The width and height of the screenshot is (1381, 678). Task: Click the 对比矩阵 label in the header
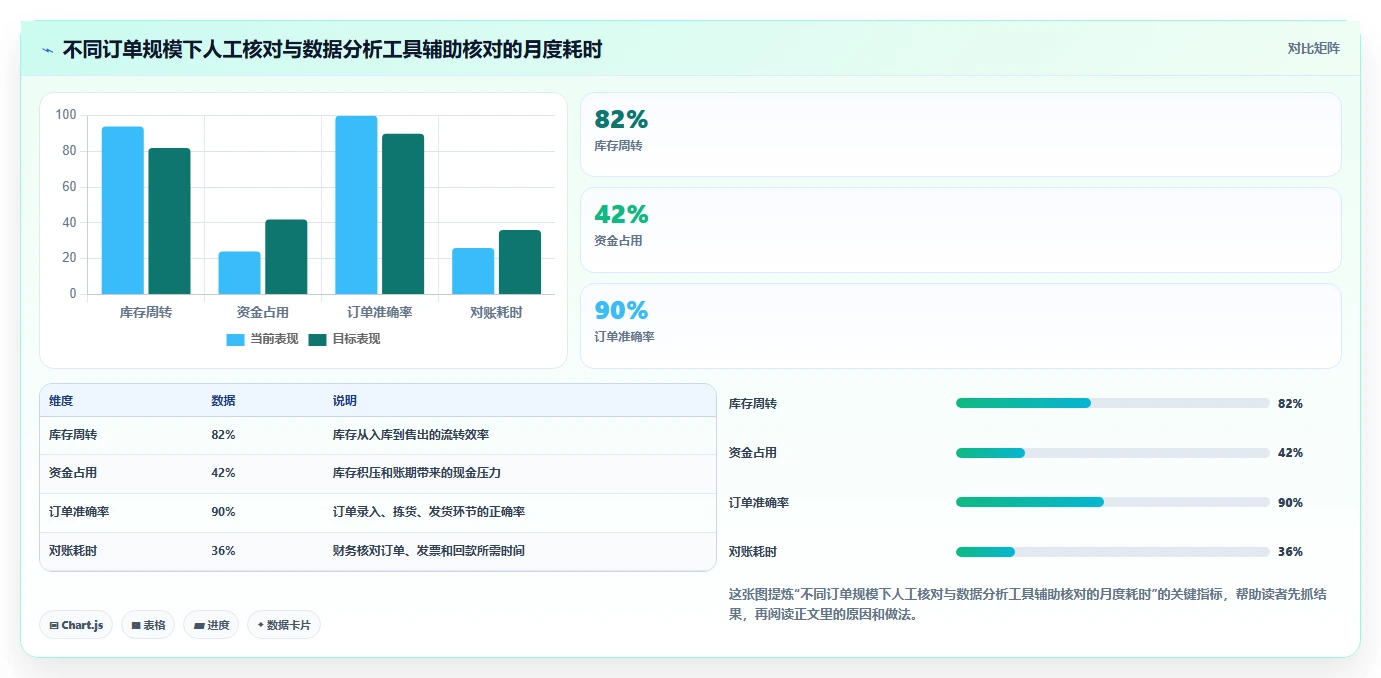coord(1313,48)
